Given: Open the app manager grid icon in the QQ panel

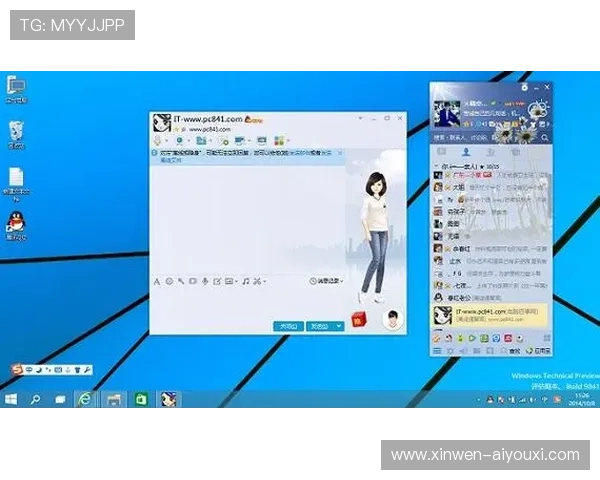Looking at the screenshot, I should pyautogui.click(x=547, y=338).
